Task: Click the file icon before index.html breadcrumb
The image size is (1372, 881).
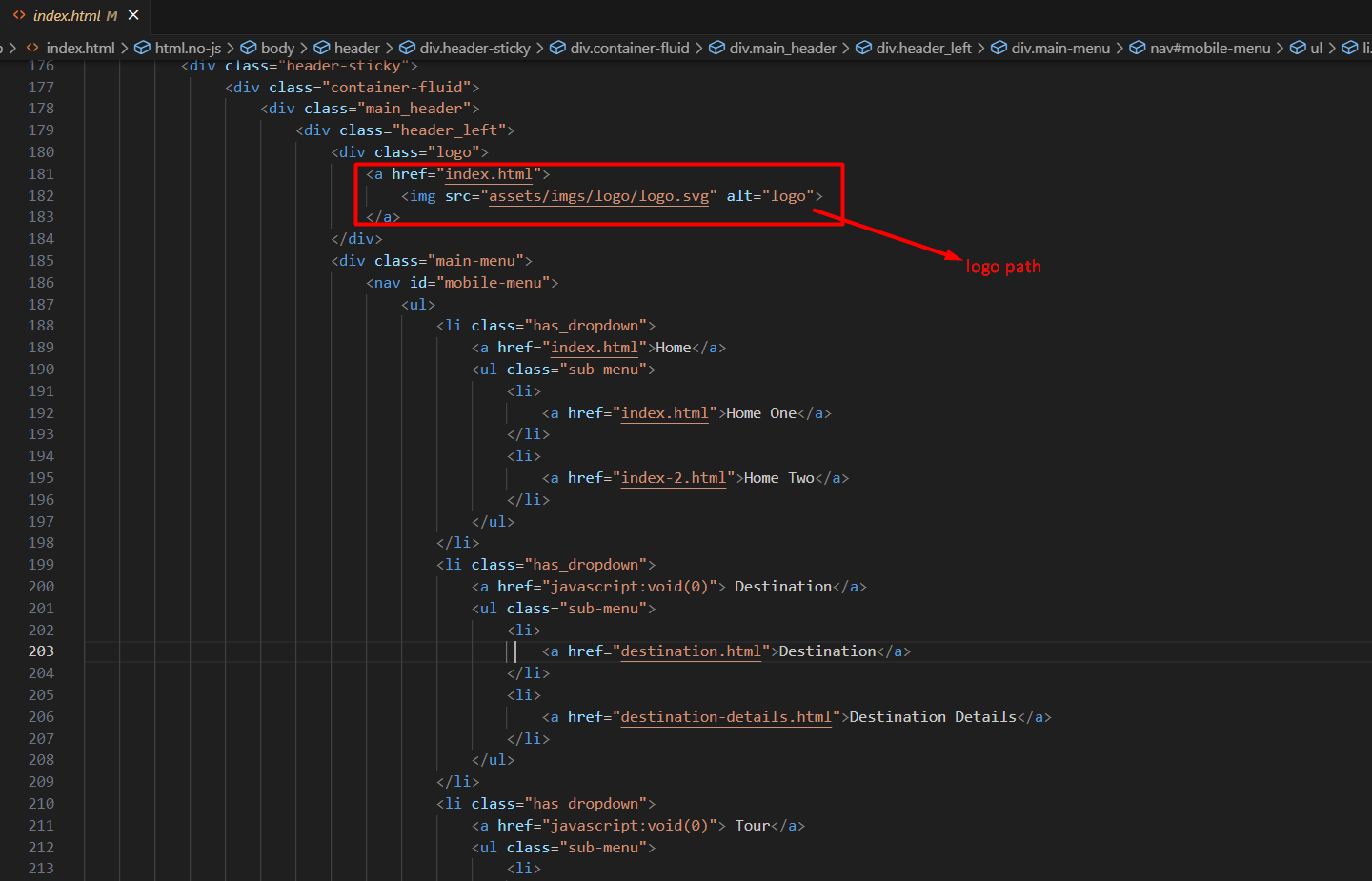Action: [x=32, y=48]
